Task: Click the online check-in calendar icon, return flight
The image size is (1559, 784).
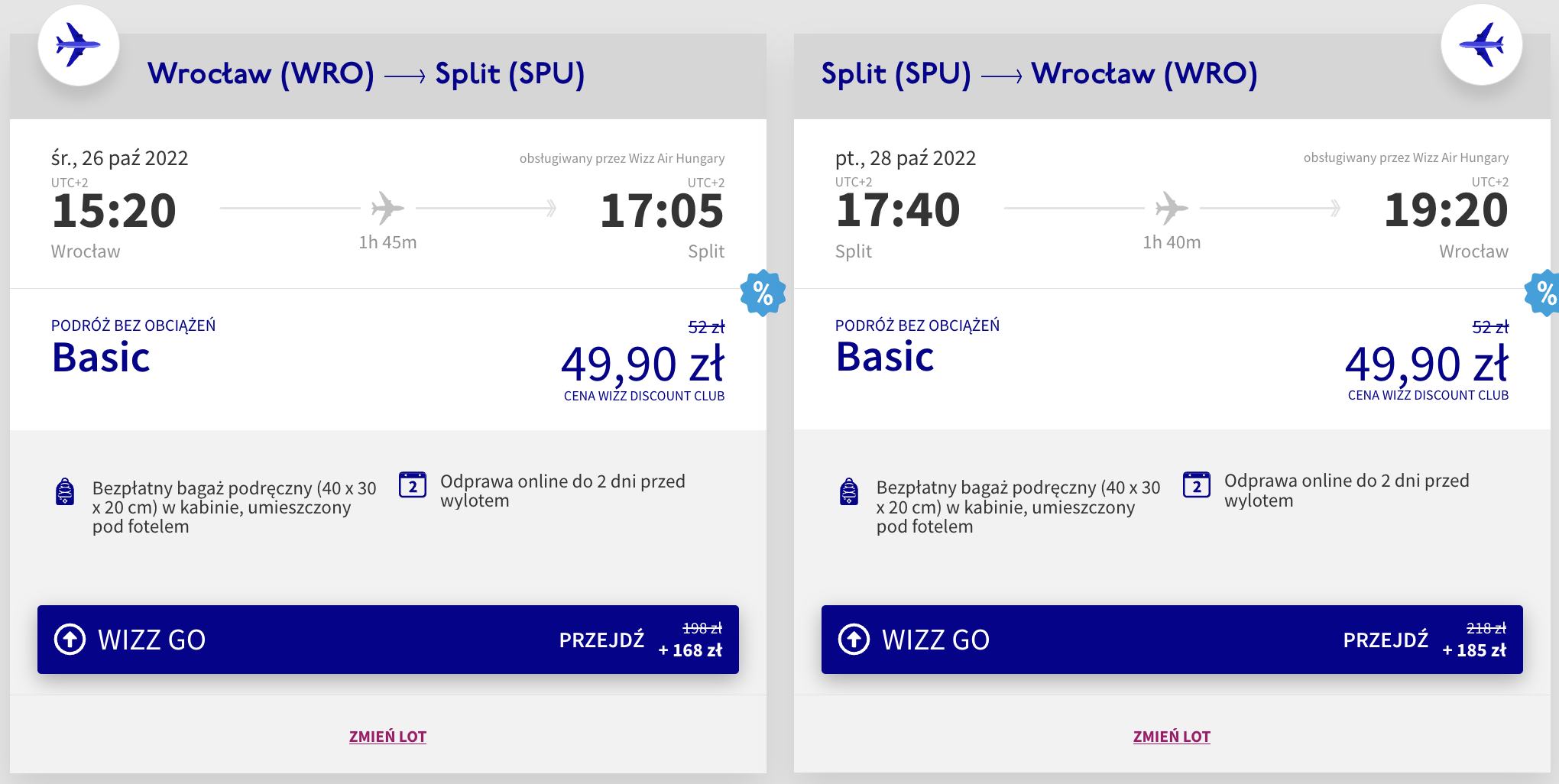Action: click(x=1197, y=484)
